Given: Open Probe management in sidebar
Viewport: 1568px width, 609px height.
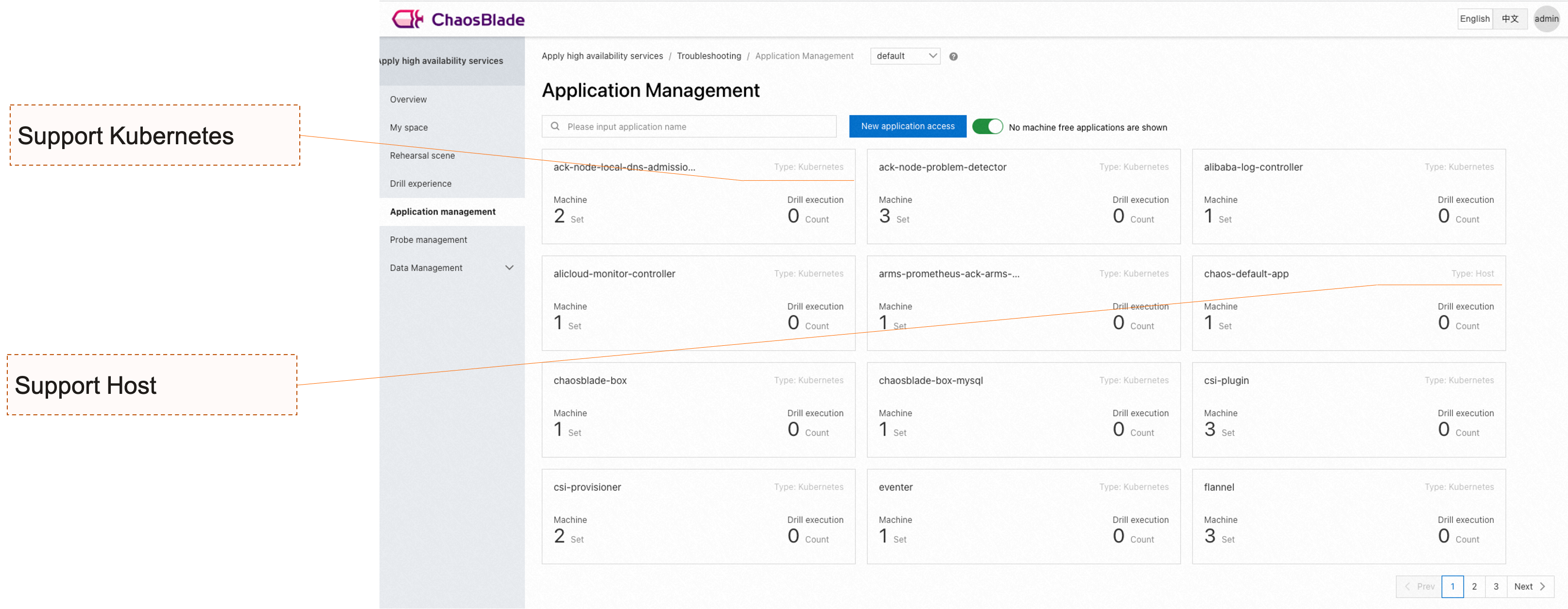Looking at the screenshot, I should click(x=429, y=240).
